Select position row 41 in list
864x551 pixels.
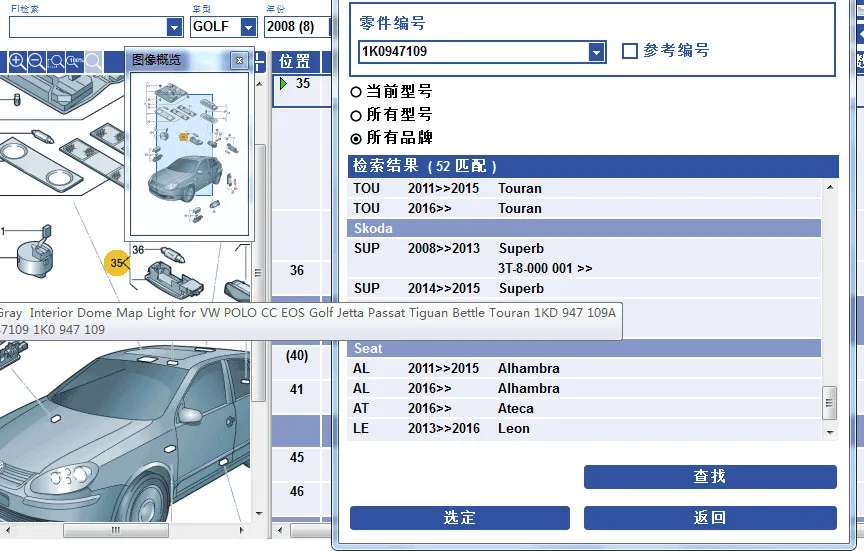pos(296,390)
